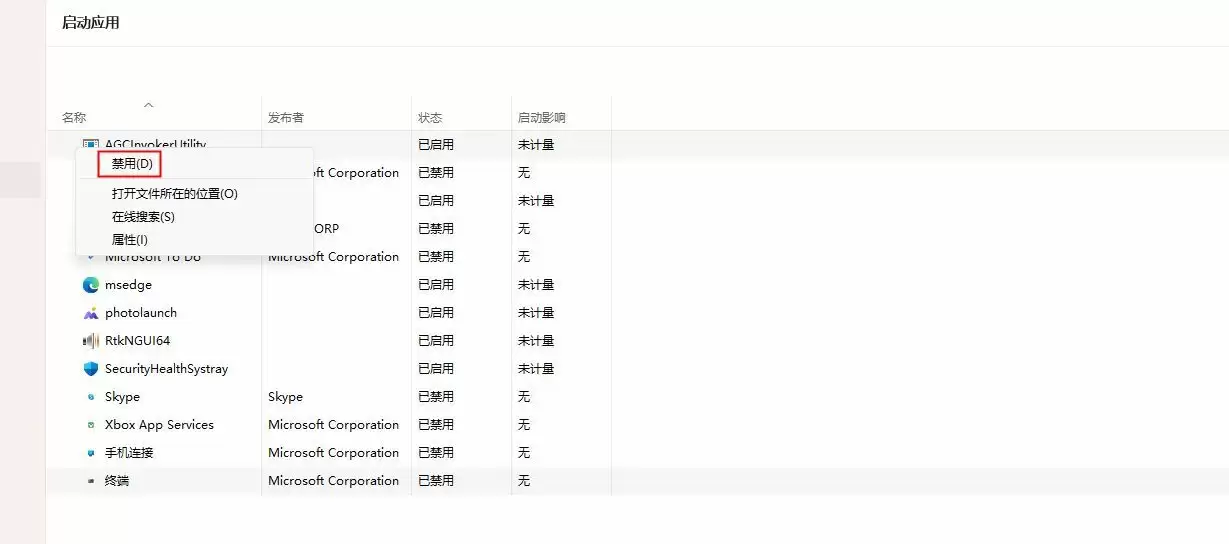The width and height of the screenshot is (1229, 544).
Task: Select the Skype name in 名称 column
Action: [x=122, y=397]
